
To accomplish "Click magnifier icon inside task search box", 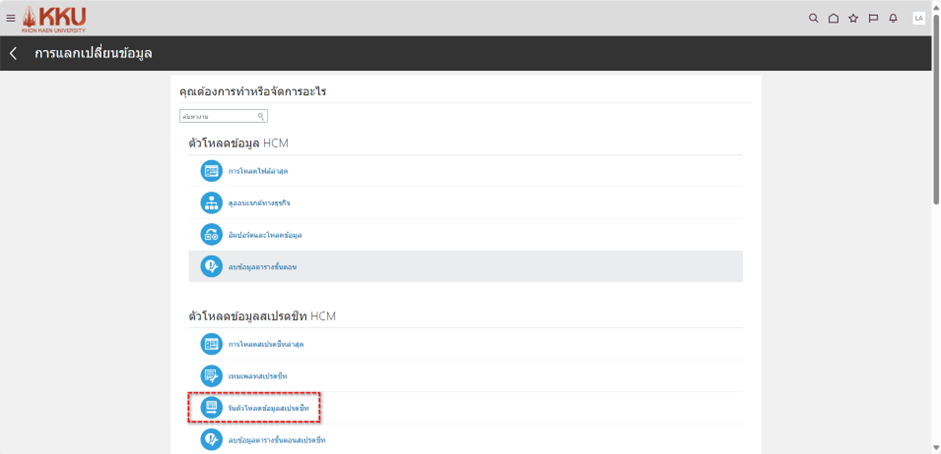I will [261, 117].
